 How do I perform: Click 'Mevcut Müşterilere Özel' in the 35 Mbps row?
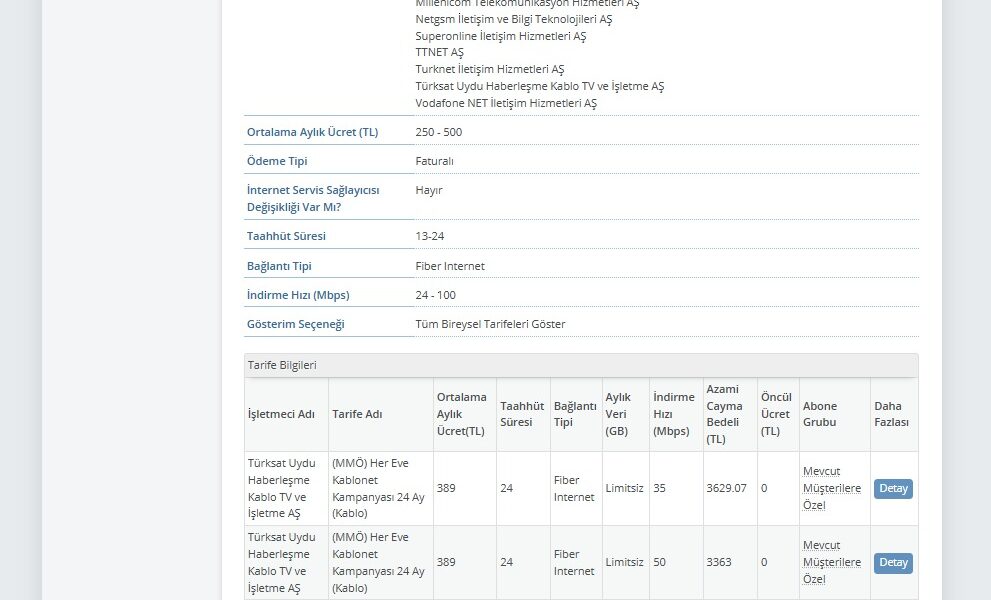[831, 488]
